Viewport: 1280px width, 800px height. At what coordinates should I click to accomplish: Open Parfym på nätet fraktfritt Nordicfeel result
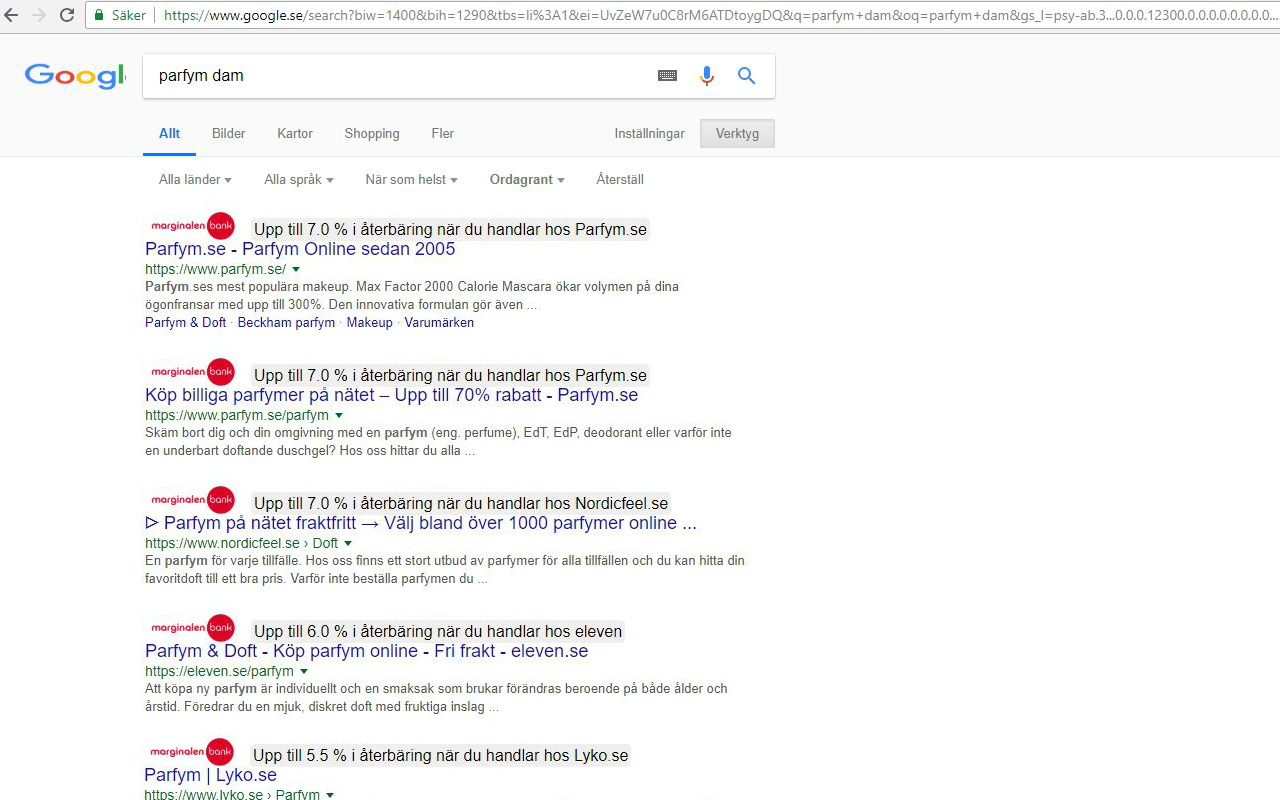pos(421,523)
